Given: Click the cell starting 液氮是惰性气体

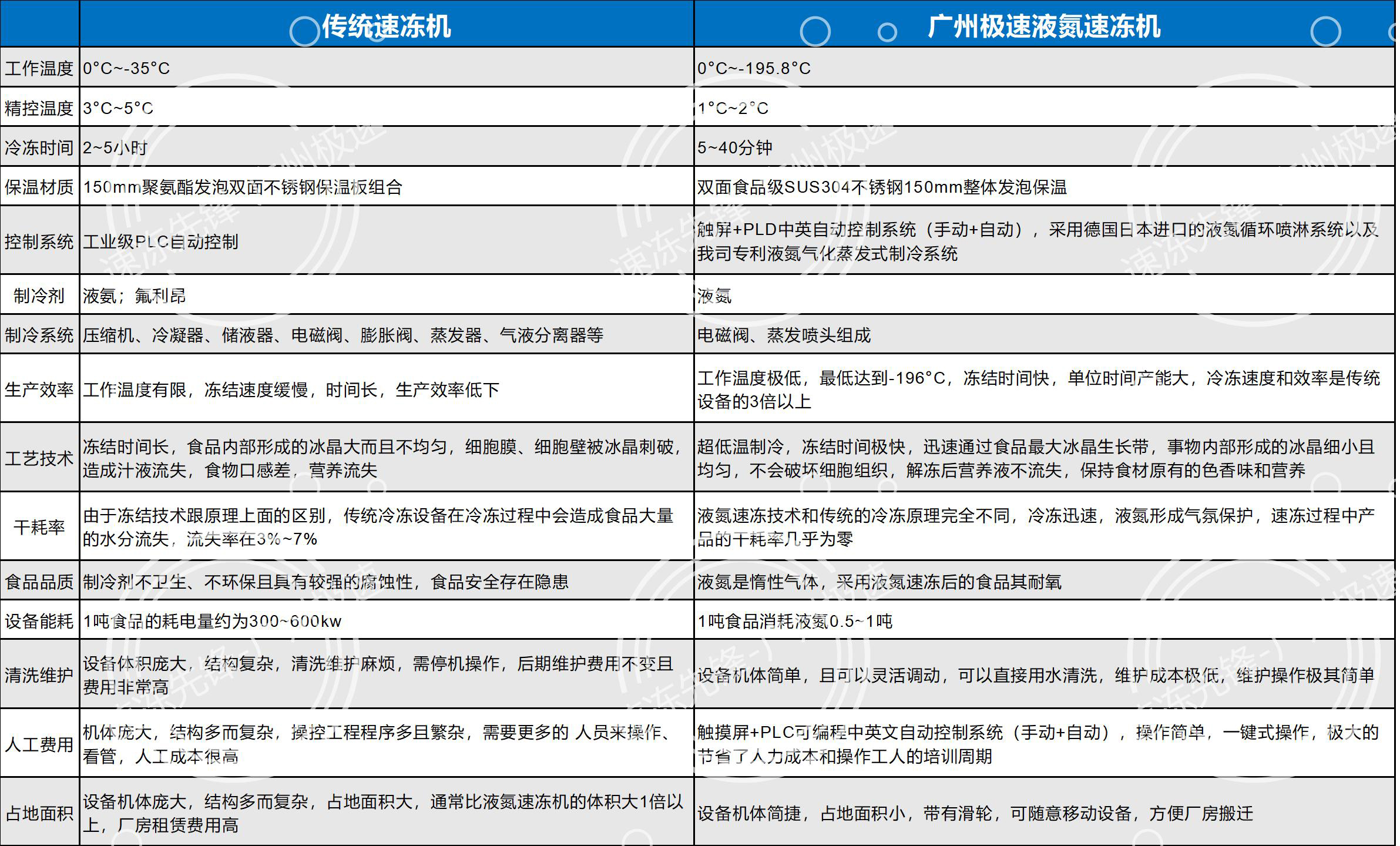Looking at the screenshot, I should 1044,580.
